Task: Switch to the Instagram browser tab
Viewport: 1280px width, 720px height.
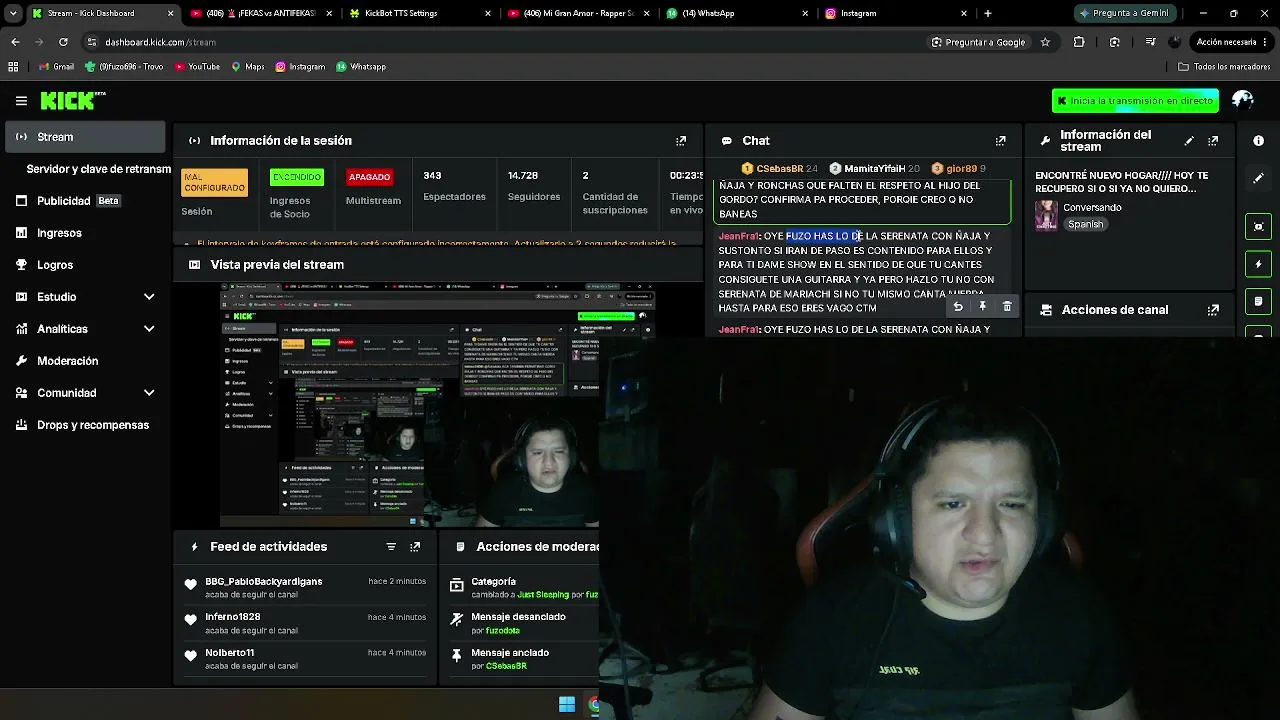Action: [x=893, y=13]
